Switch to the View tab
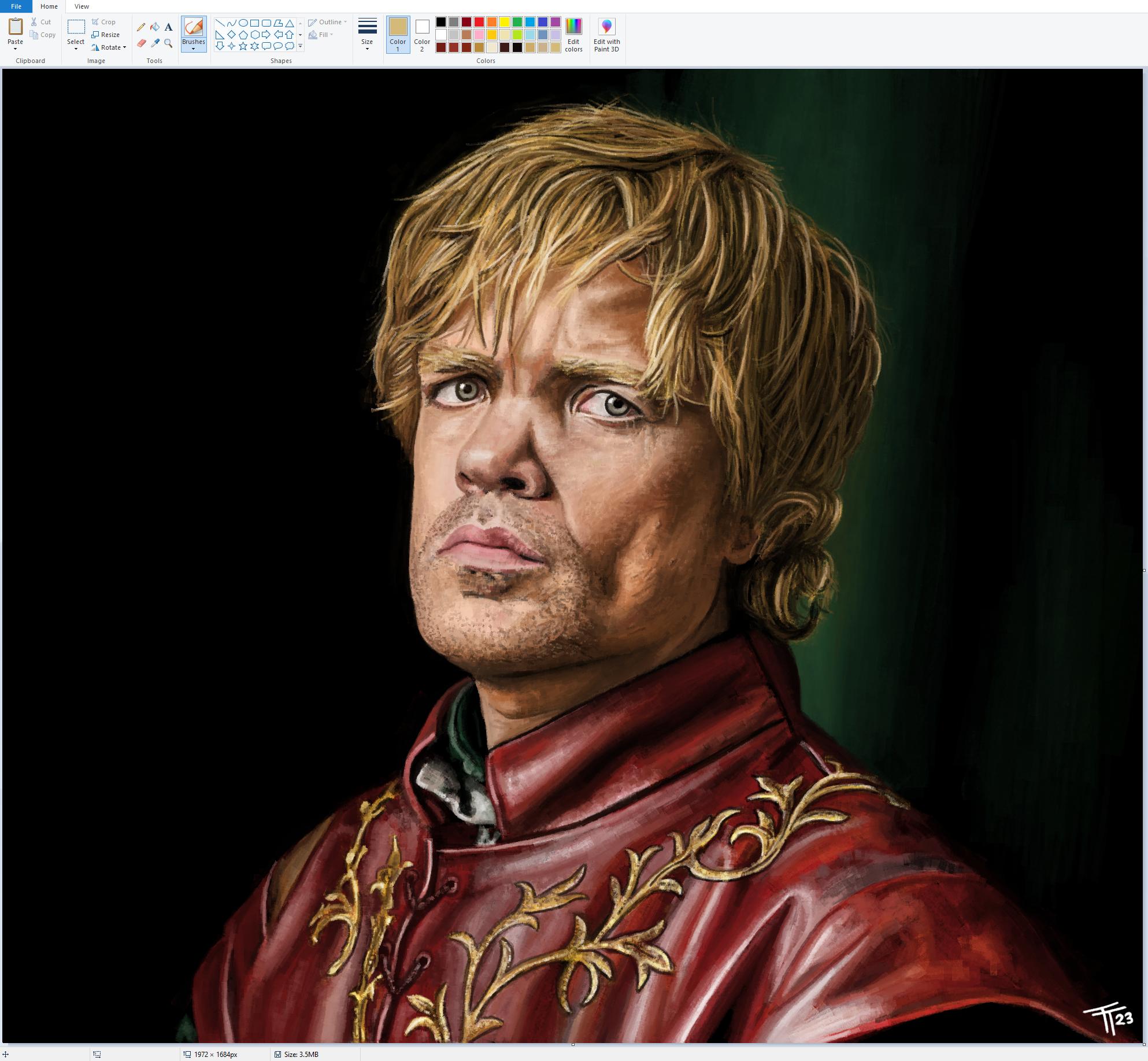1148x1061 pixels. click(x=82, y=6)
